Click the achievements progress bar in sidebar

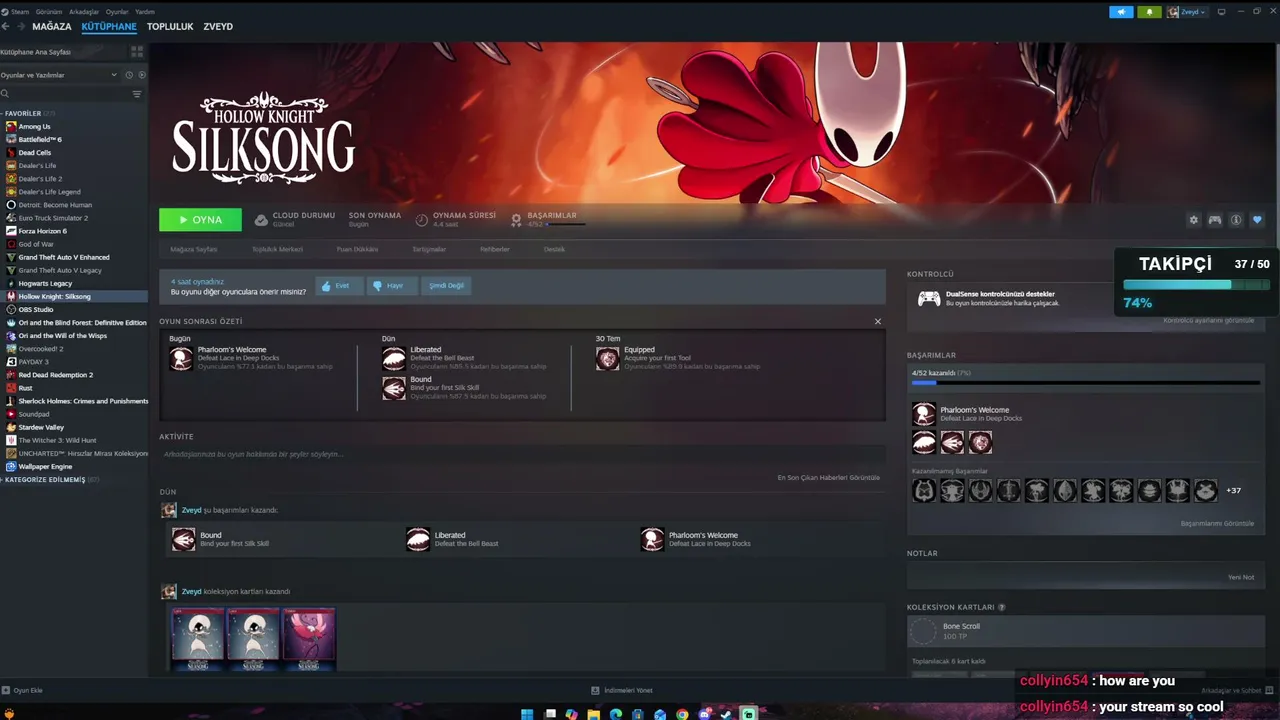click(x=1085, y=382)
